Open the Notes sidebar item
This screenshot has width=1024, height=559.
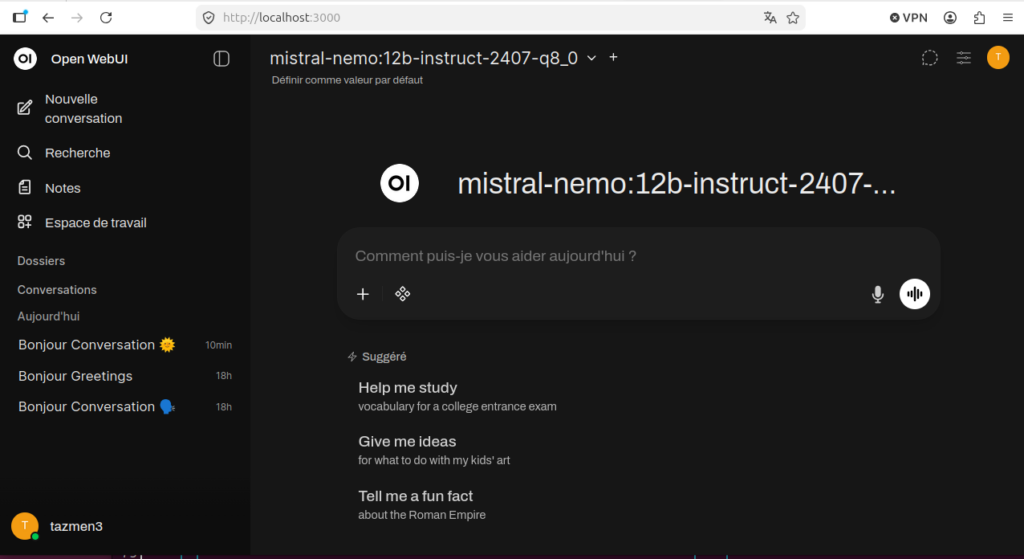[x=62, y=188]
